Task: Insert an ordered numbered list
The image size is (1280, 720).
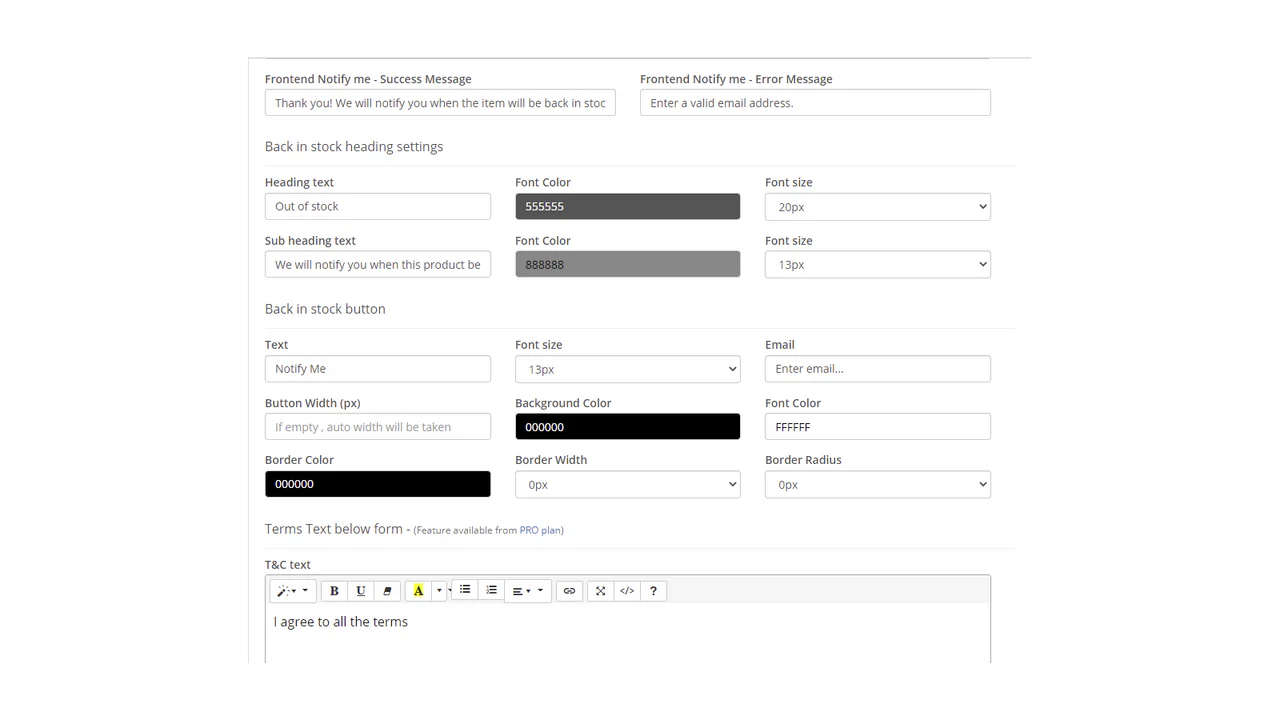Action: (x=491, y=590)
